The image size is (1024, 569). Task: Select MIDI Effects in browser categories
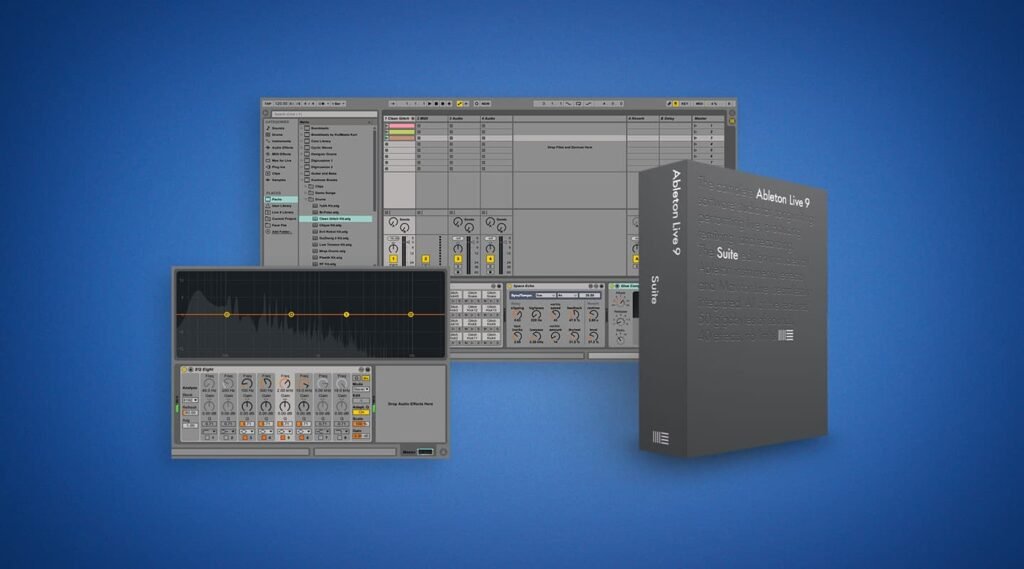coord(281,154)
